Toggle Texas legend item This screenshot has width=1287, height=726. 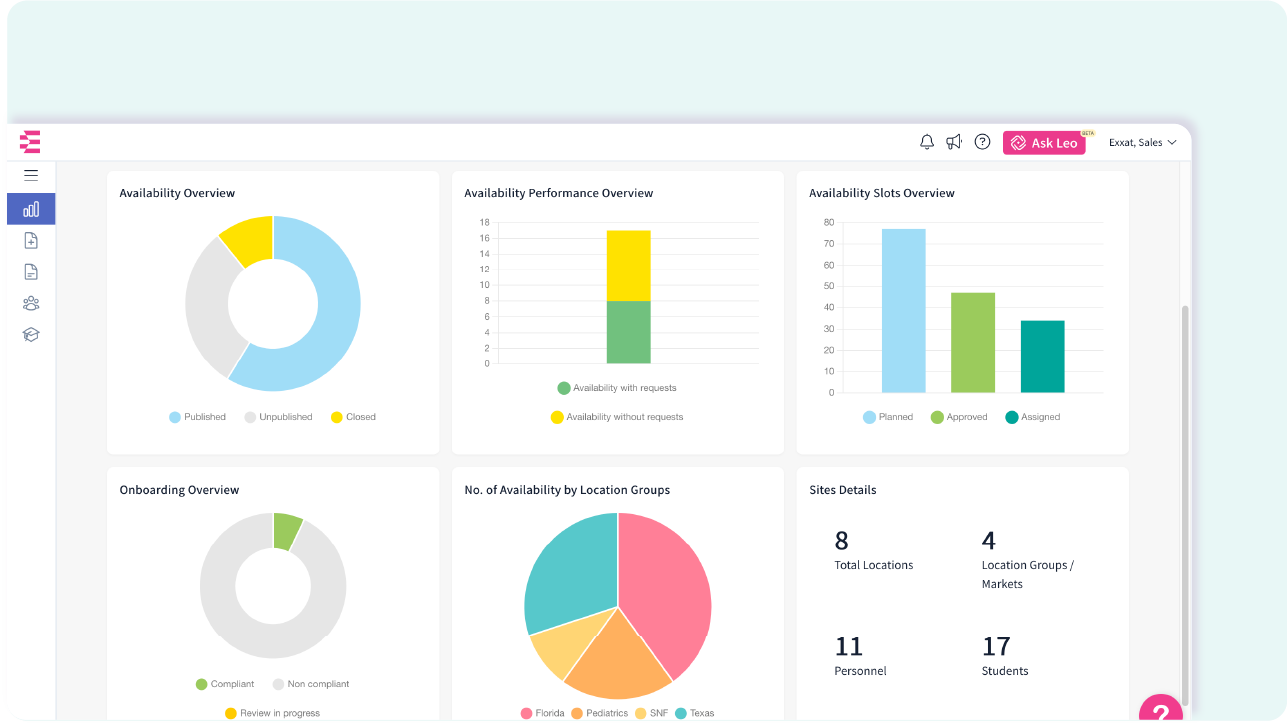[x=694, y=713]
